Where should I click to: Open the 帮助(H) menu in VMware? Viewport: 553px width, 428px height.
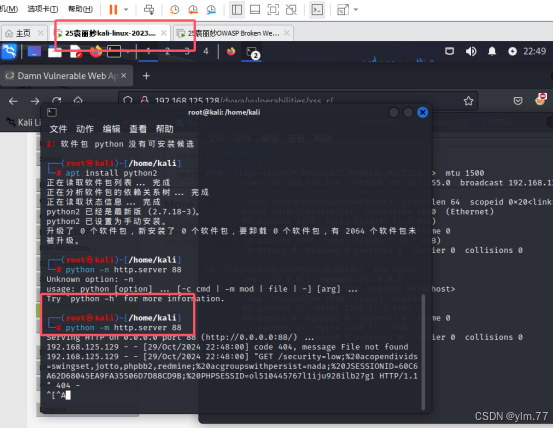[x=80, y=9]
